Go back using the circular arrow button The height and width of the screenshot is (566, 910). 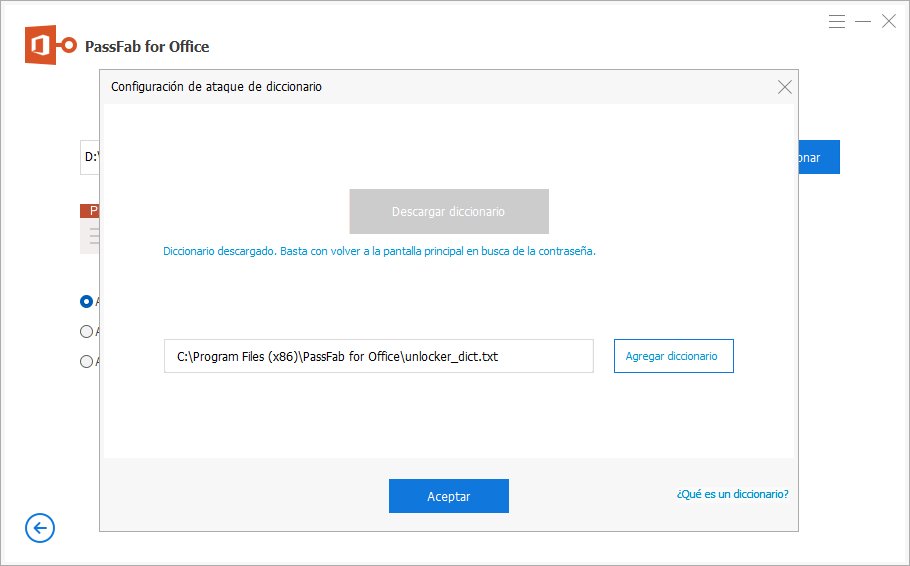tap(40, 528)
